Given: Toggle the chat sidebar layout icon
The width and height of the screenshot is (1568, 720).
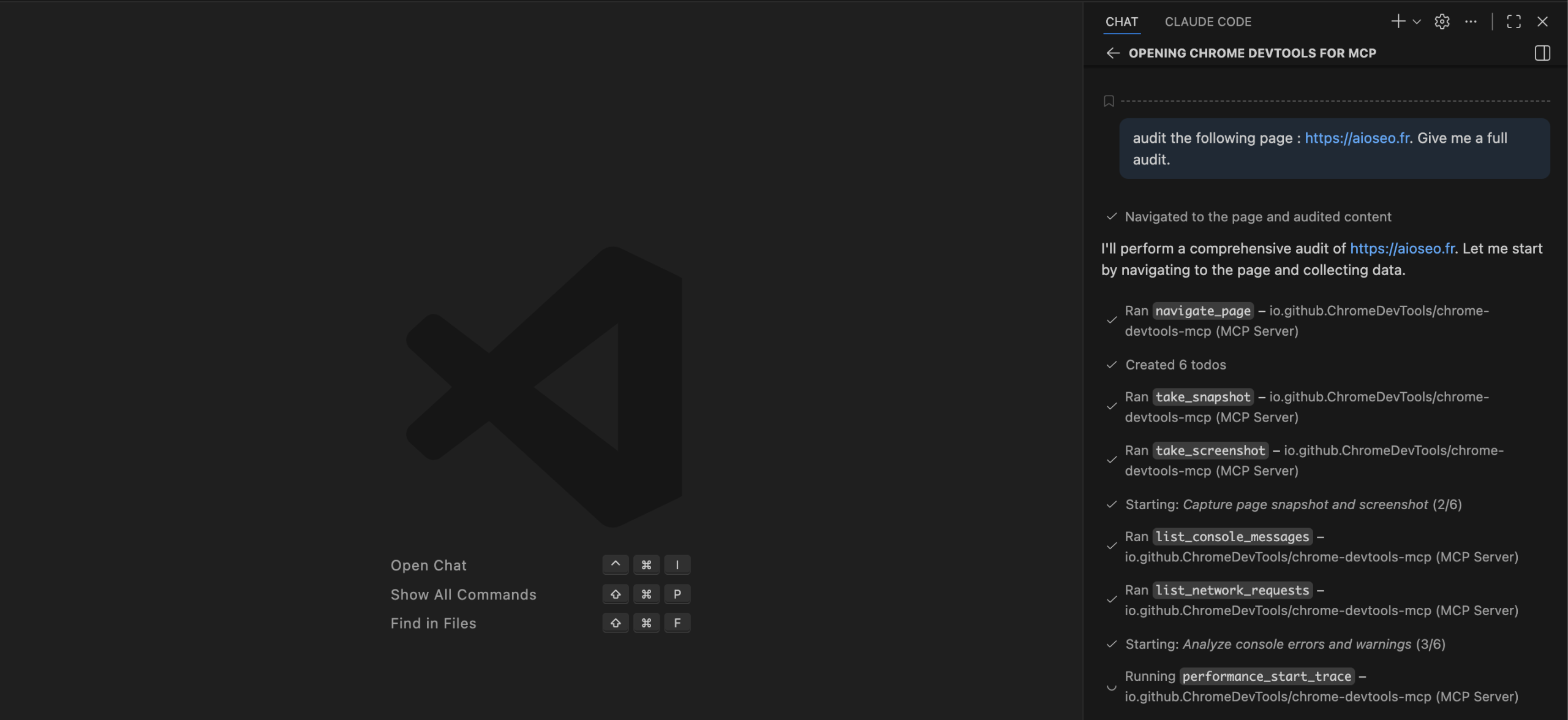Looking at the screenshot, I should 1542,53.
